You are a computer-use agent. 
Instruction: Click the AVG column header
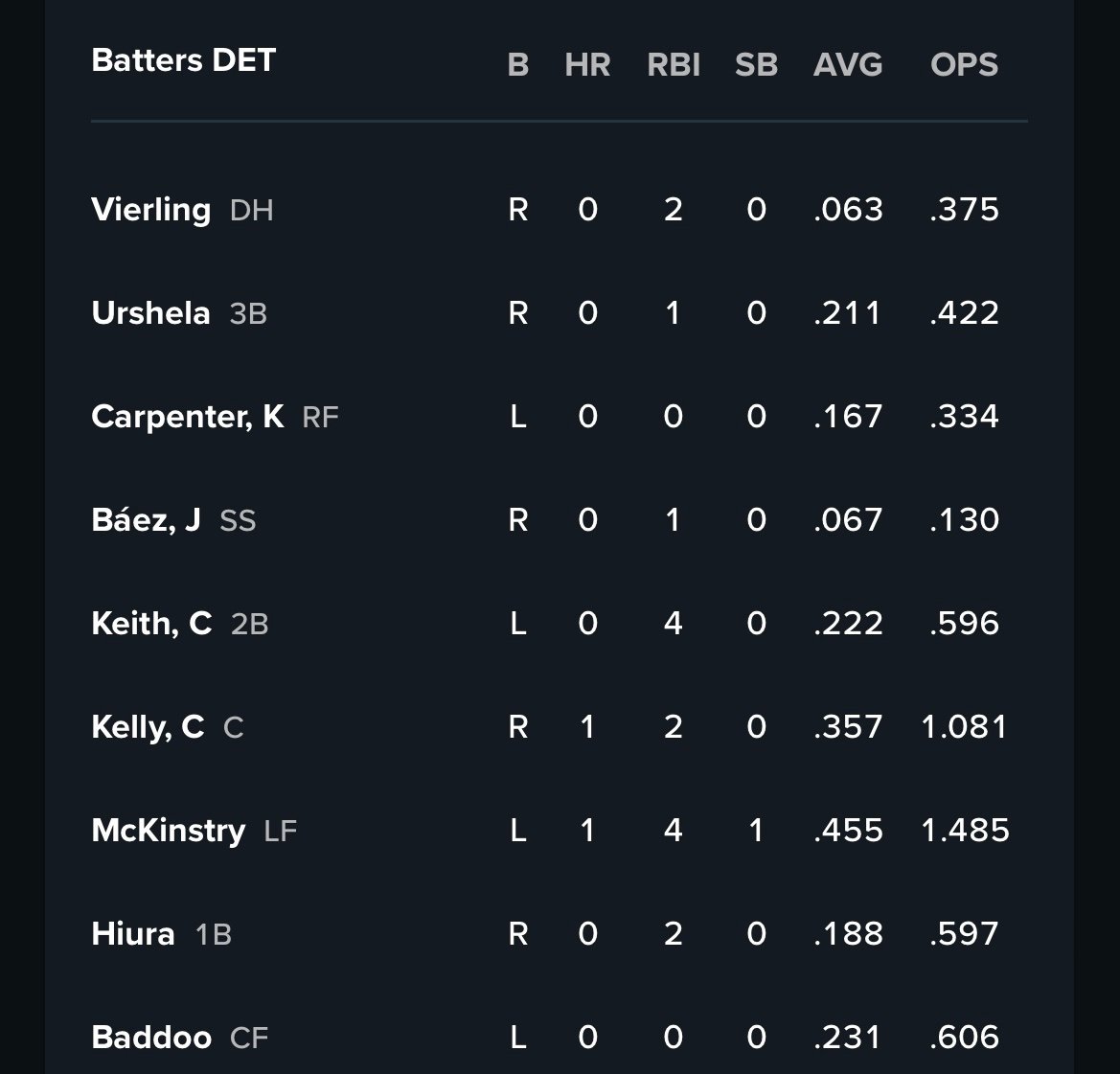click(x=848, y=65)
